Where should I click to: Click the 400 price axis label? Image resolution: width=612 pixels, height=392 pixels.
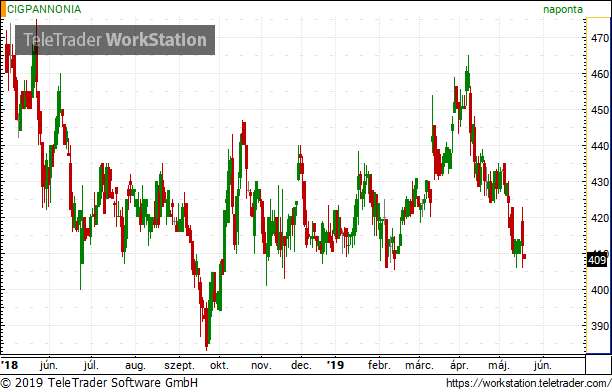pos(600,290)
